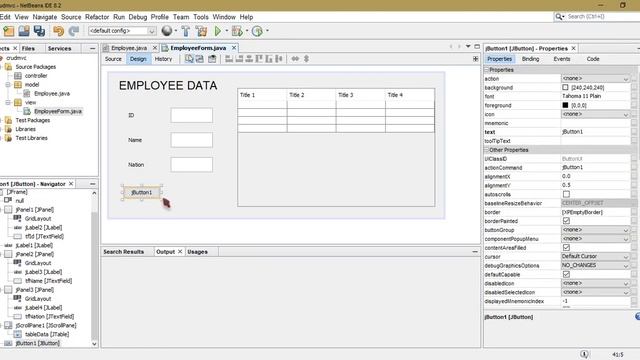Build project with the hammer icon

[186, 31]
